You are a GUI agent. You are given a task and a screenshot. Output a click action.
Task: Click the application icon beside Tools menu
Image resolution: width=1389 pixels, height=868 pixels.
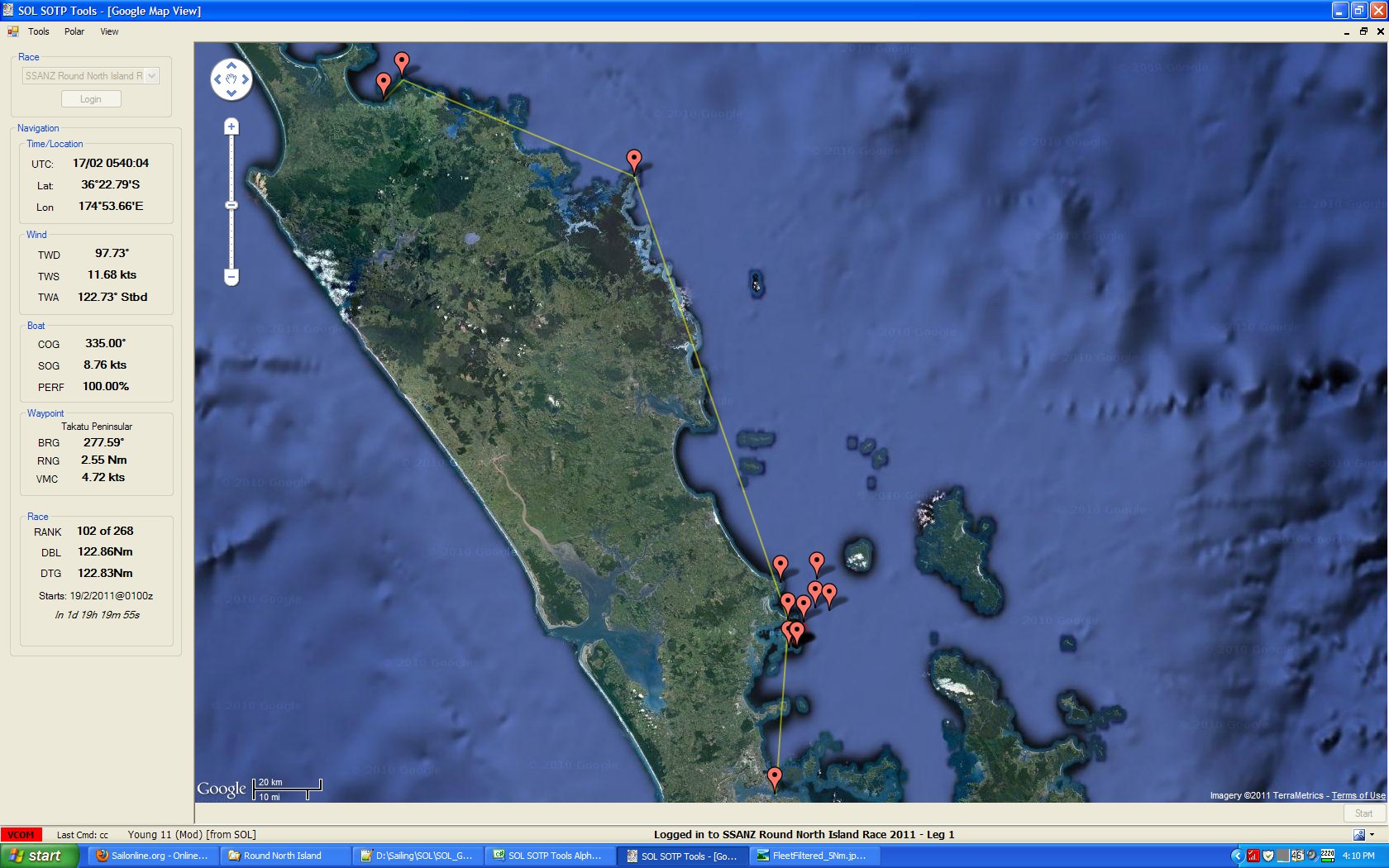coord(13,31)
